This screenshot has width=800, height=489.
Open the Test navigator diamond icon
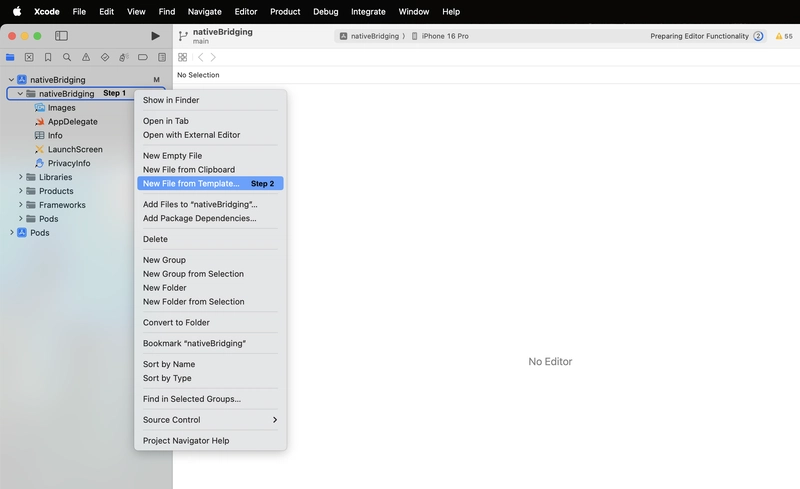coord(105,57)
